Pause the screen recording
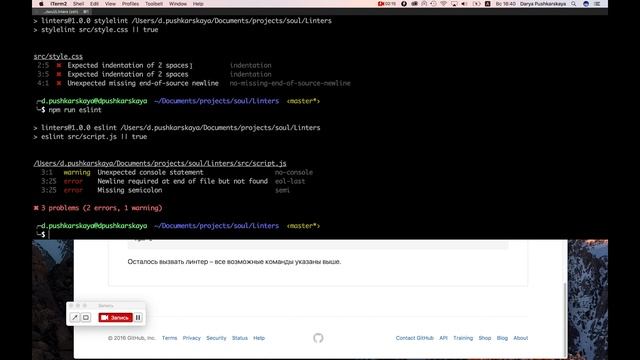 pyautogui.click(x=138, y=317)
